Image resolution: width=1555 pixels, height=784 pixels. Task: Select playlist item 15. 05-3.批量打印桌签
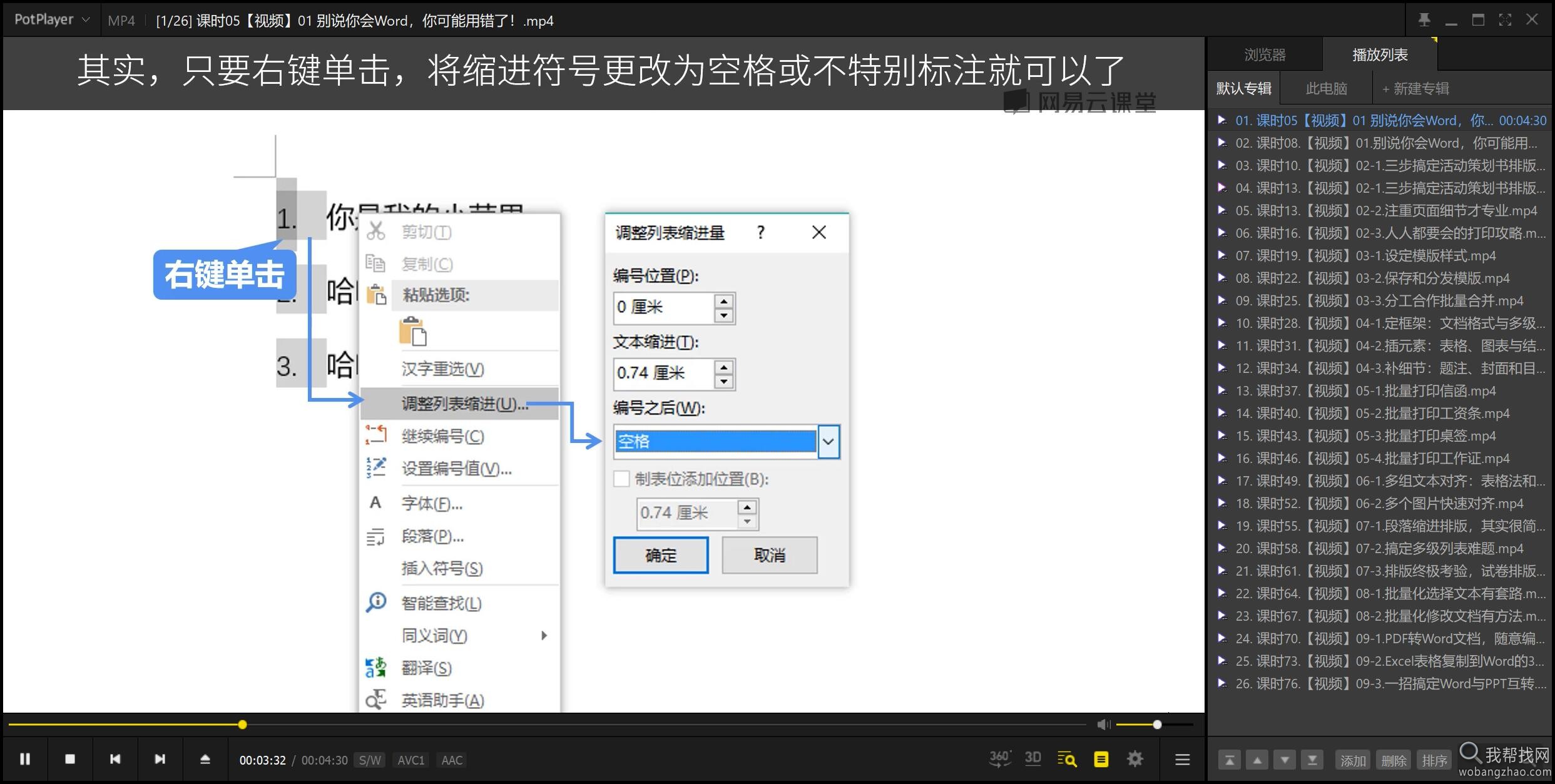point(1381,435)
